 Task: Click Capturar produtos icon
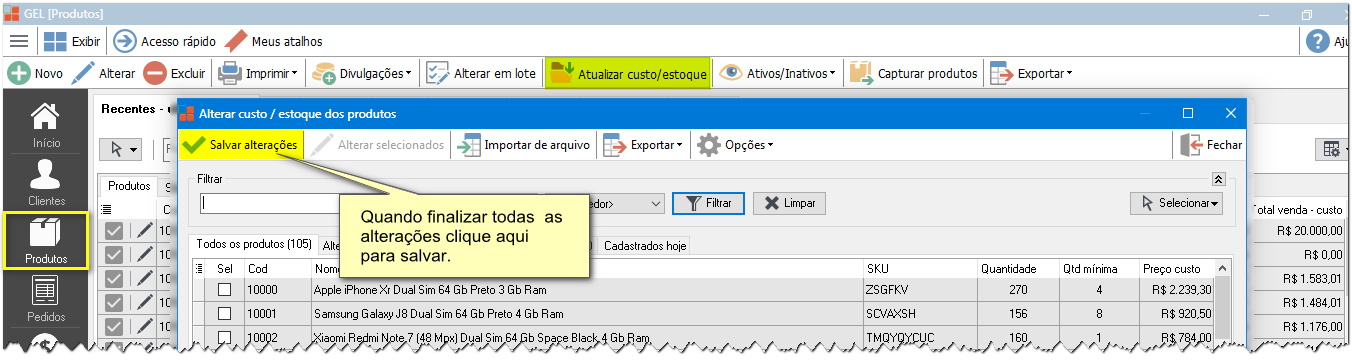[x=860, y=73]
